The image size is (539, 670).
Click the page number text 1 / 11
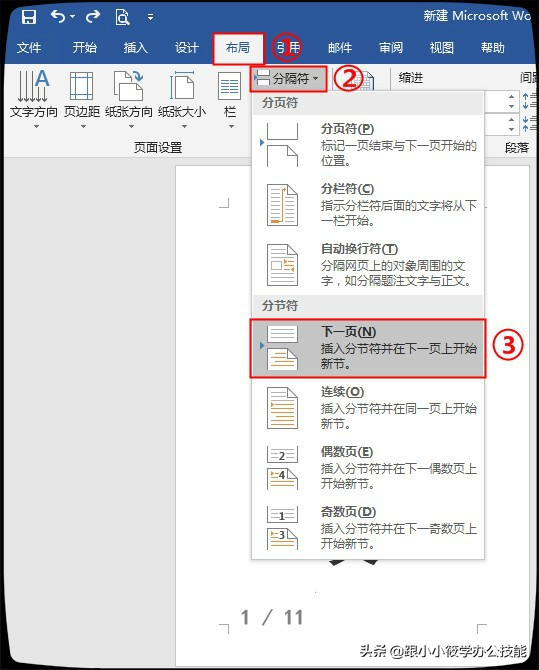(272, 617)
